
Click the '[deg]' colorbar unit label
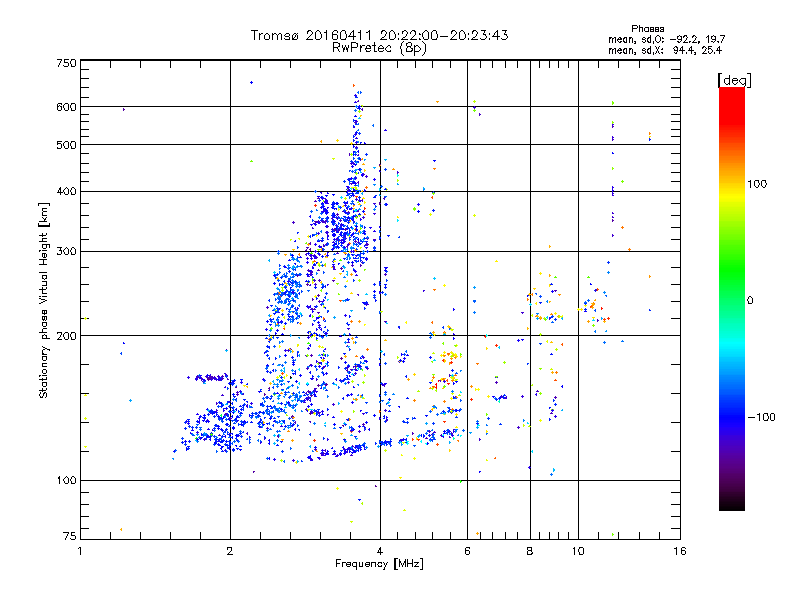[x=734, y=80]
